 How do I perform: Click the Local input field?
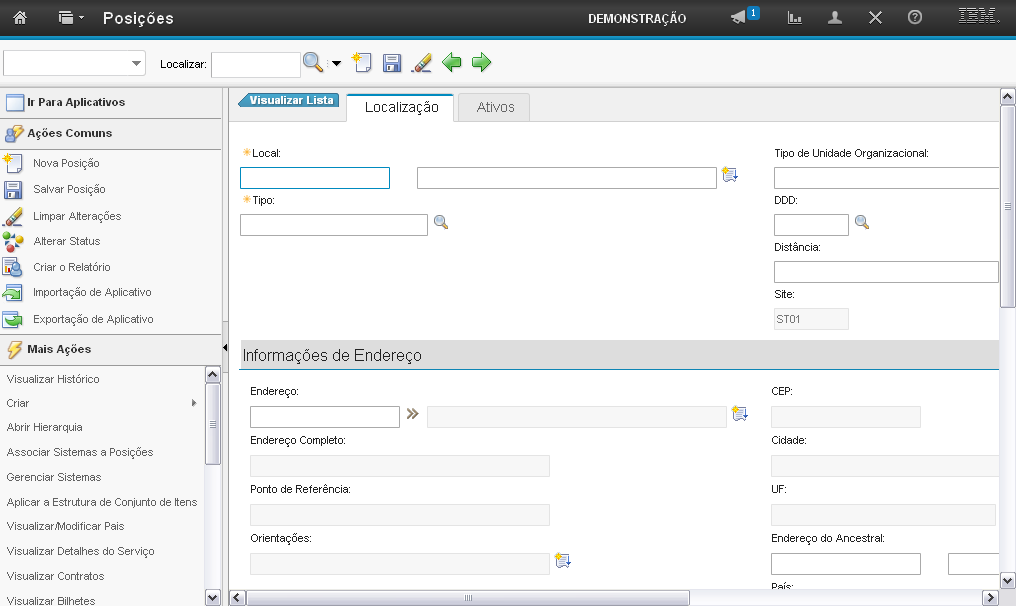315,178
